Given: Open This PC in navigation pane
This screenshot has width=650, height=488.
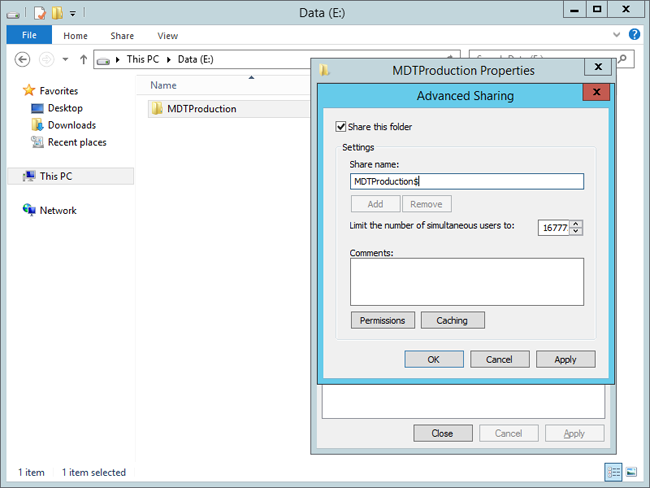Looking at the screenshot, I should pyautogui.click(x=56, y=176).
